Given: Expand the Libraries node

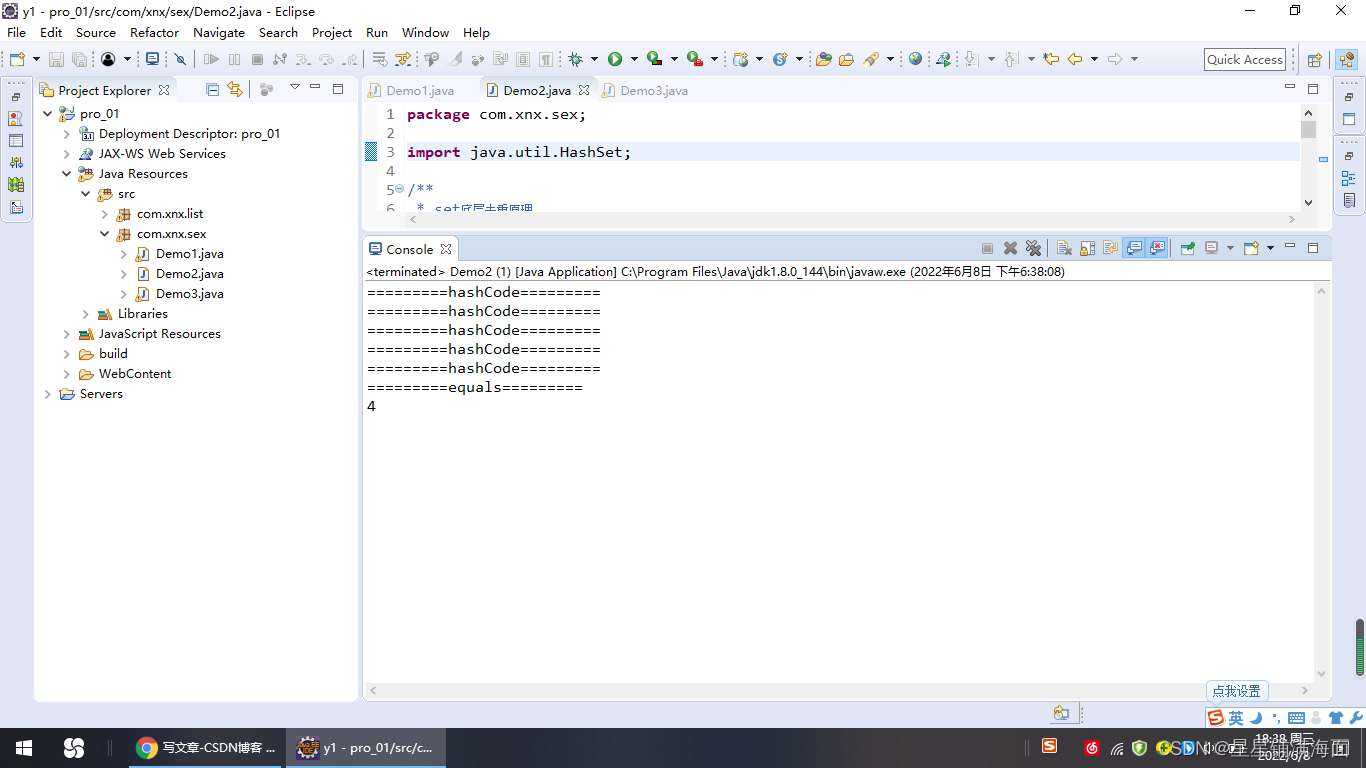Looking at the screenshot, I should 85,314.
